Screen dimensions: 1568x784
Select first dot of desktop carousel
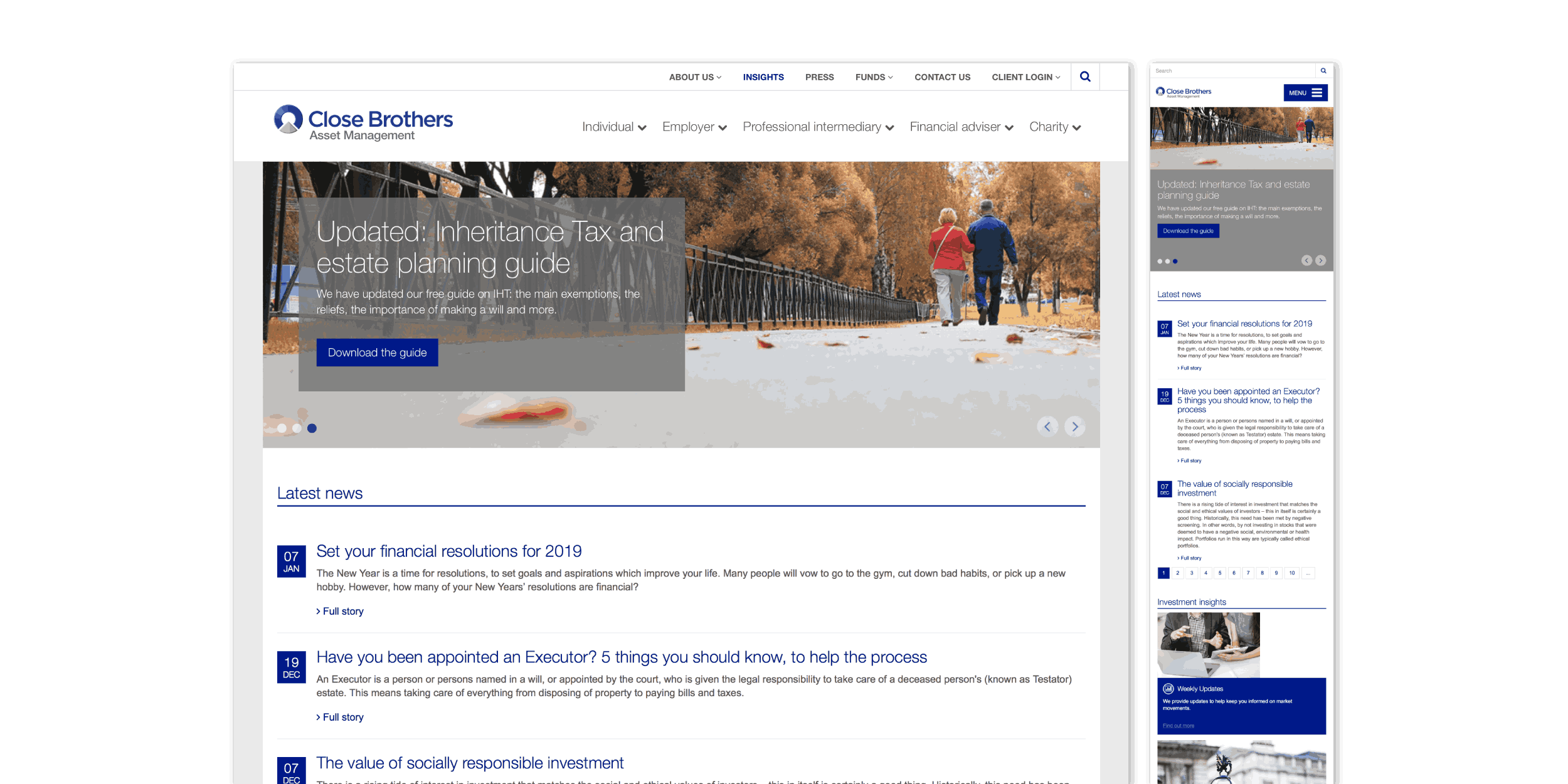[282, 428]
